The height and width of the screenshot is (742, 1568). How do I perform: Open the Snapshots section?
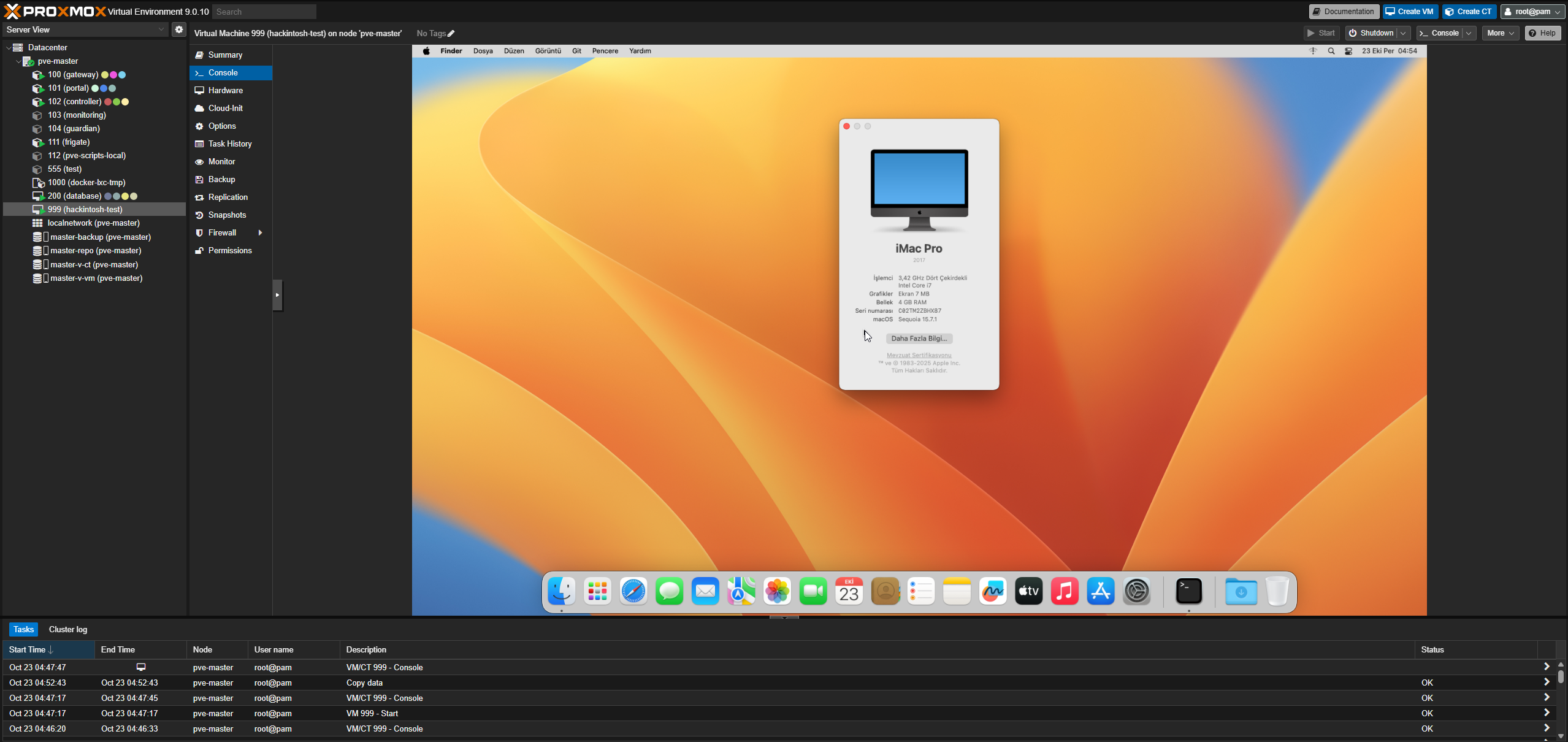click(x=231, y=215)
